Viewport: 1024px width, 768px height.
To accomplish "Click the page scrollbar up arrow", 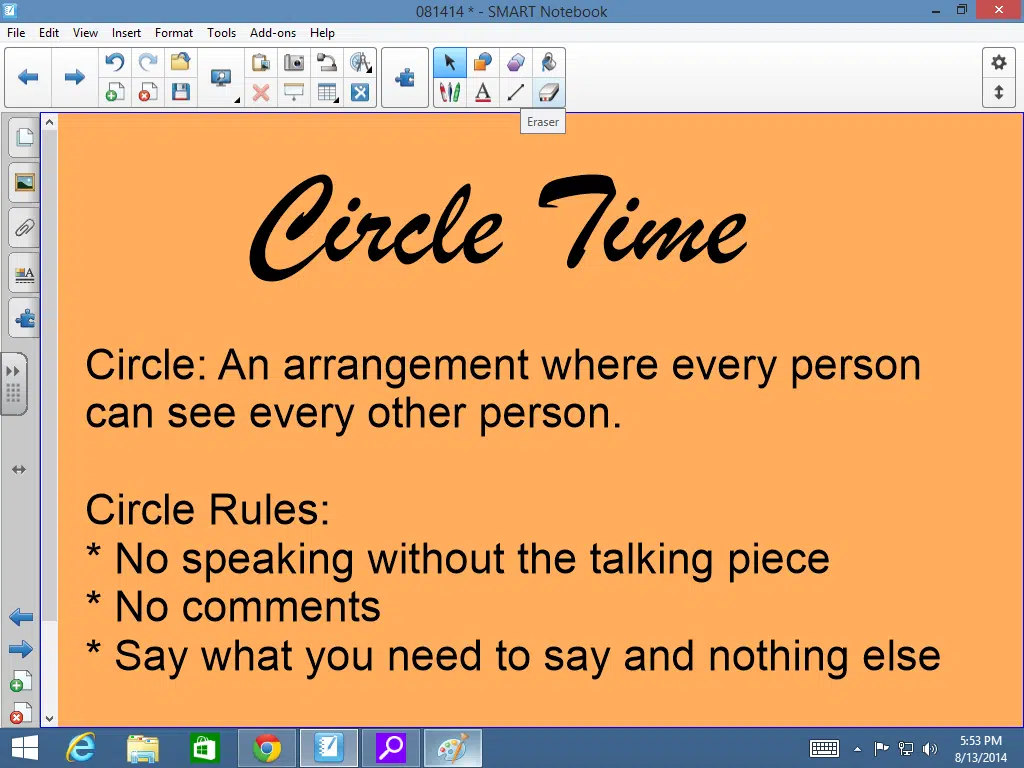I will point(50,122).
